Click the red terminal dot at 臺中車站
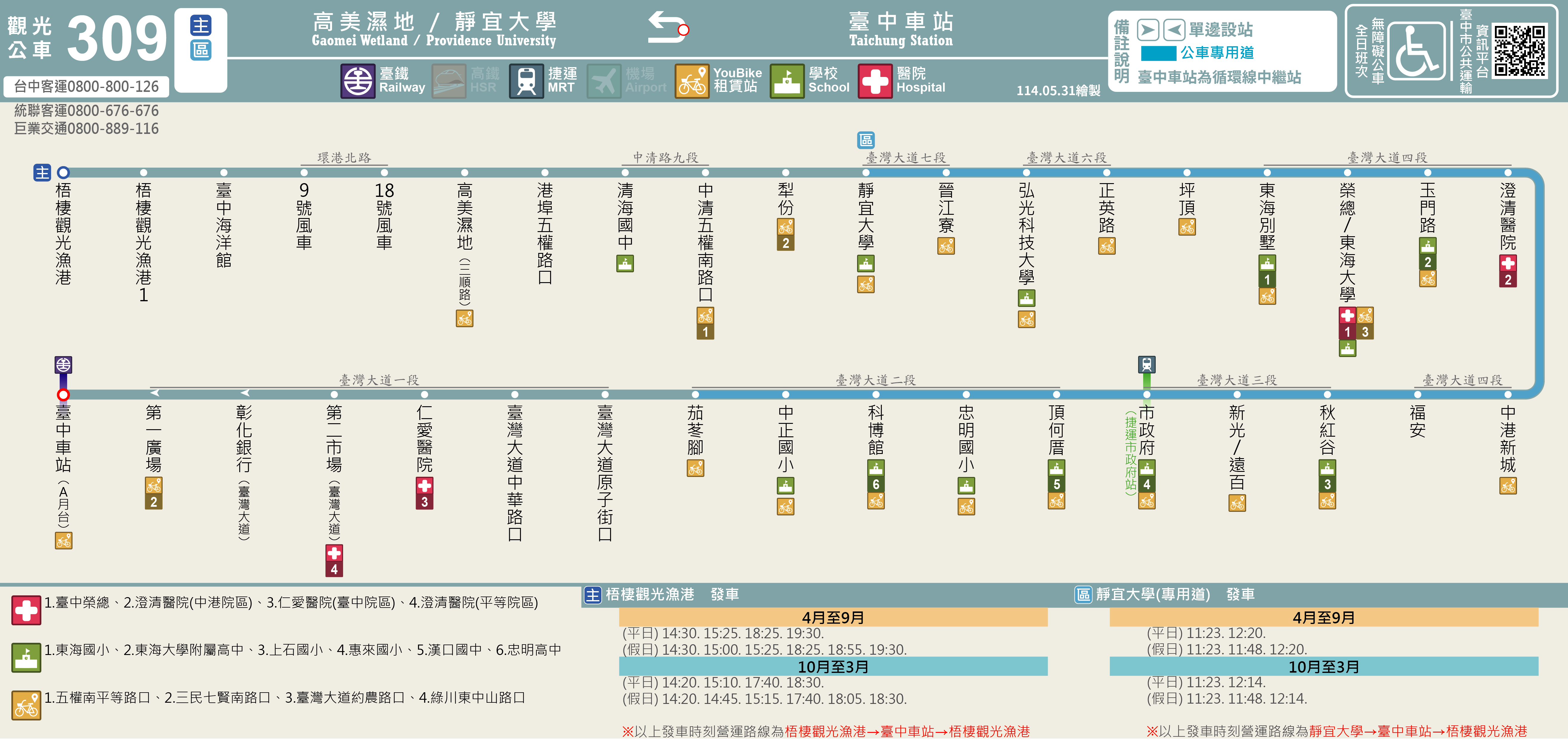Viewport: 1568px width, 740px height. 63,395
